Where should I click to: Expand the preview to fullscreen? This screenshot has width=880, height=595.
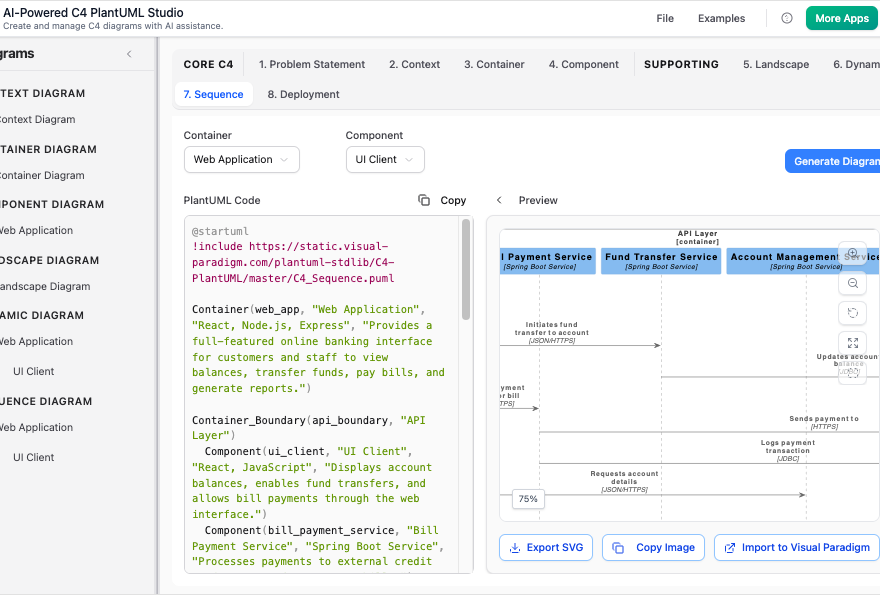click(853, 343)
